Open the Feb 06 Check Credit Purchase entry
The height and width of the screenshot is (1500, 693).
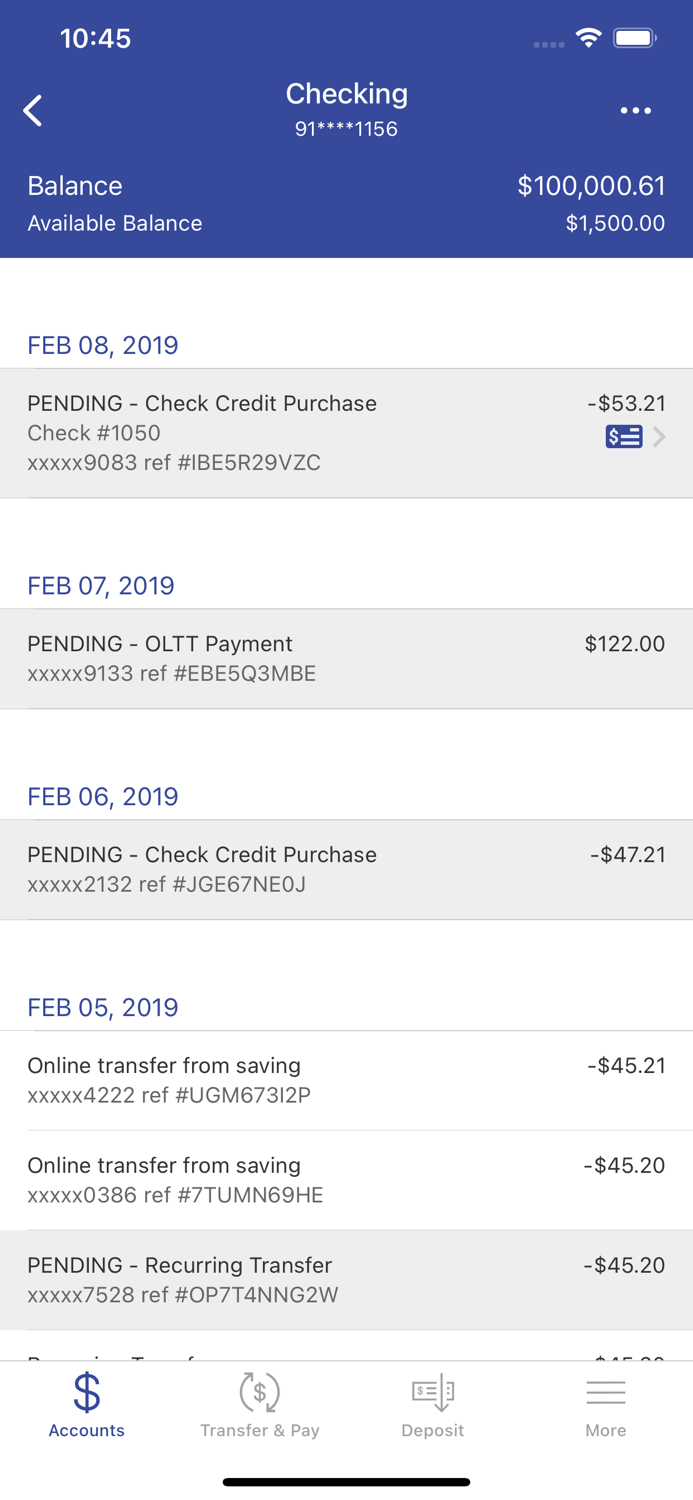(x=346, y=868)
